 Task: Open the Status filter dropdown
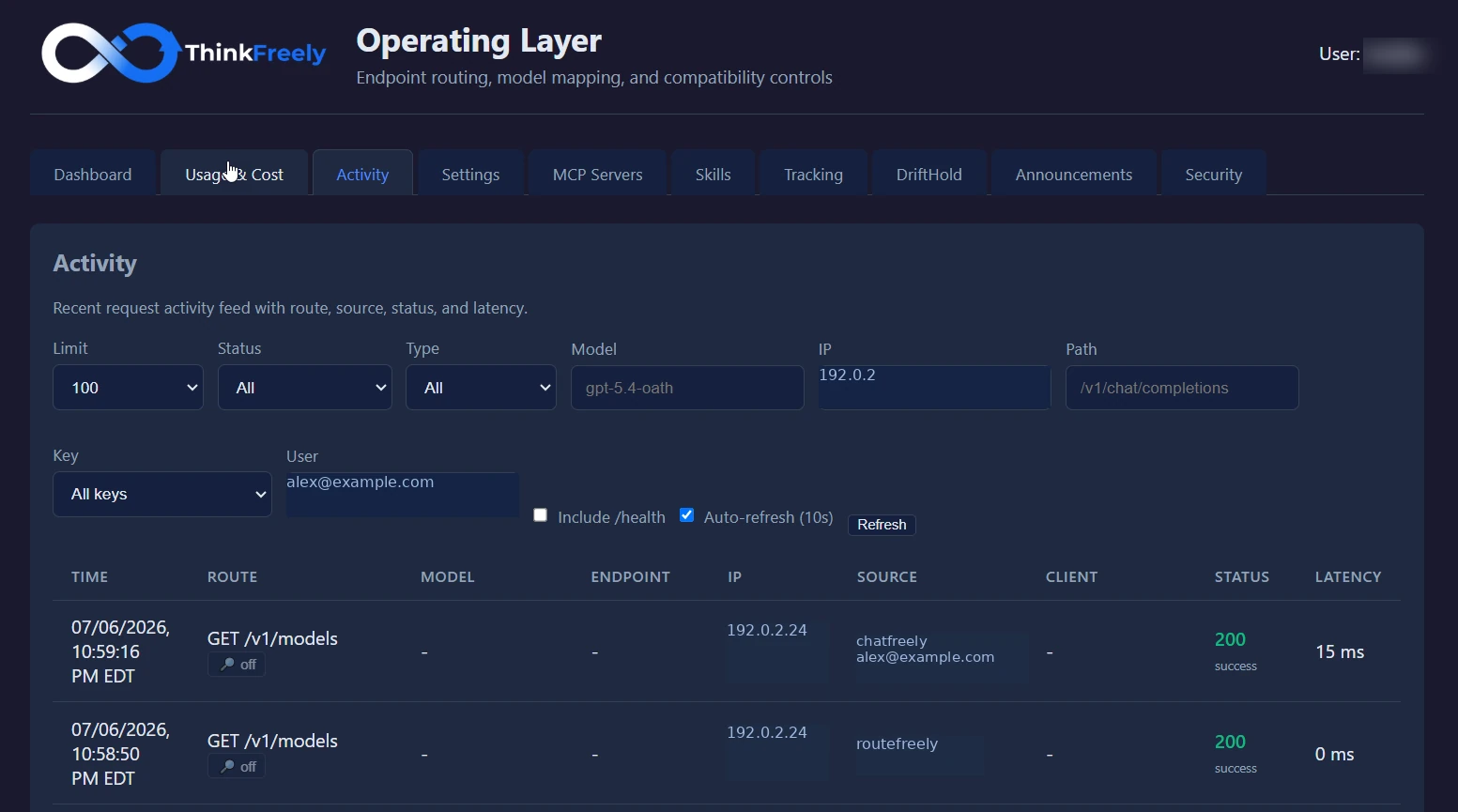(305, 388)
